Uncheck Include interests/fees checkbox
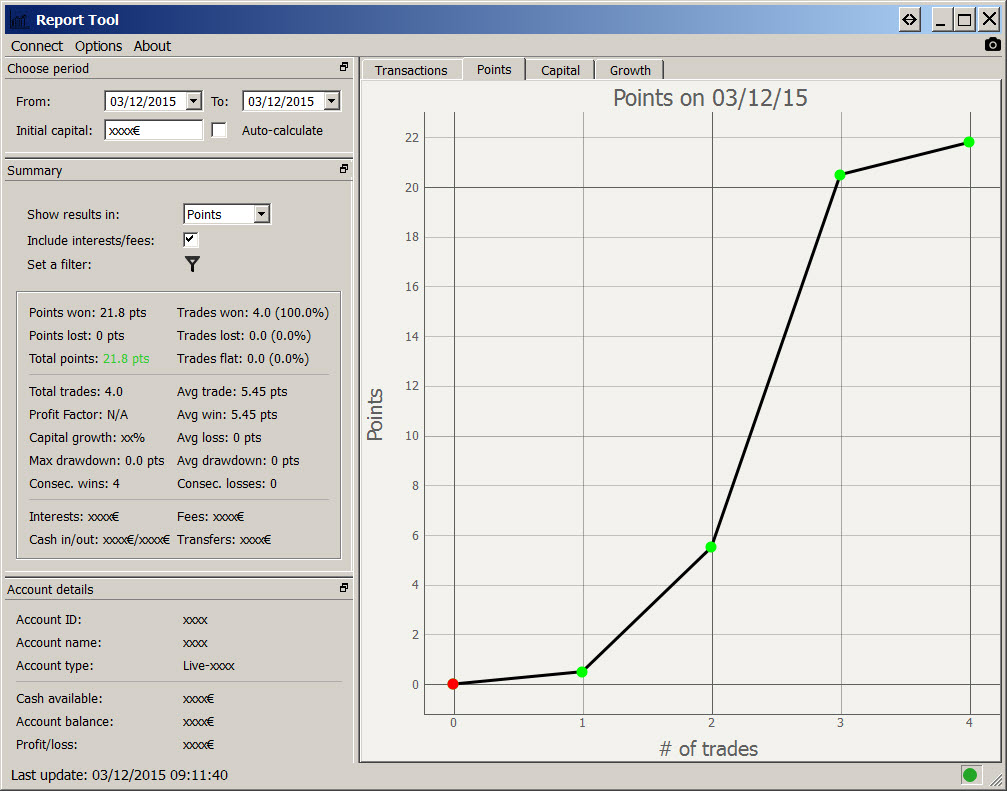Image resolution: width=1007 pixels, height=791 pixels. 190,240
